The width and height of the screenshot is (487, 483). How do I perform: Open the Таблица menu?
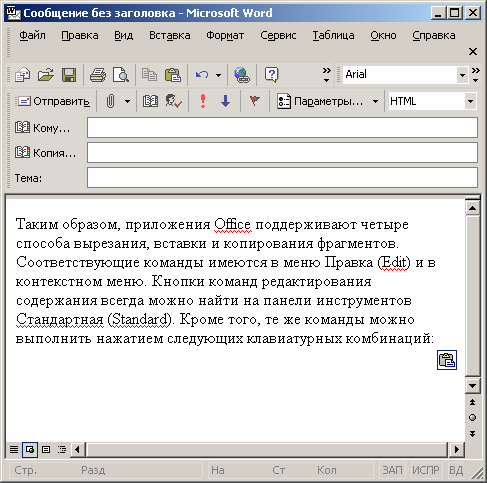click(333, 35)
